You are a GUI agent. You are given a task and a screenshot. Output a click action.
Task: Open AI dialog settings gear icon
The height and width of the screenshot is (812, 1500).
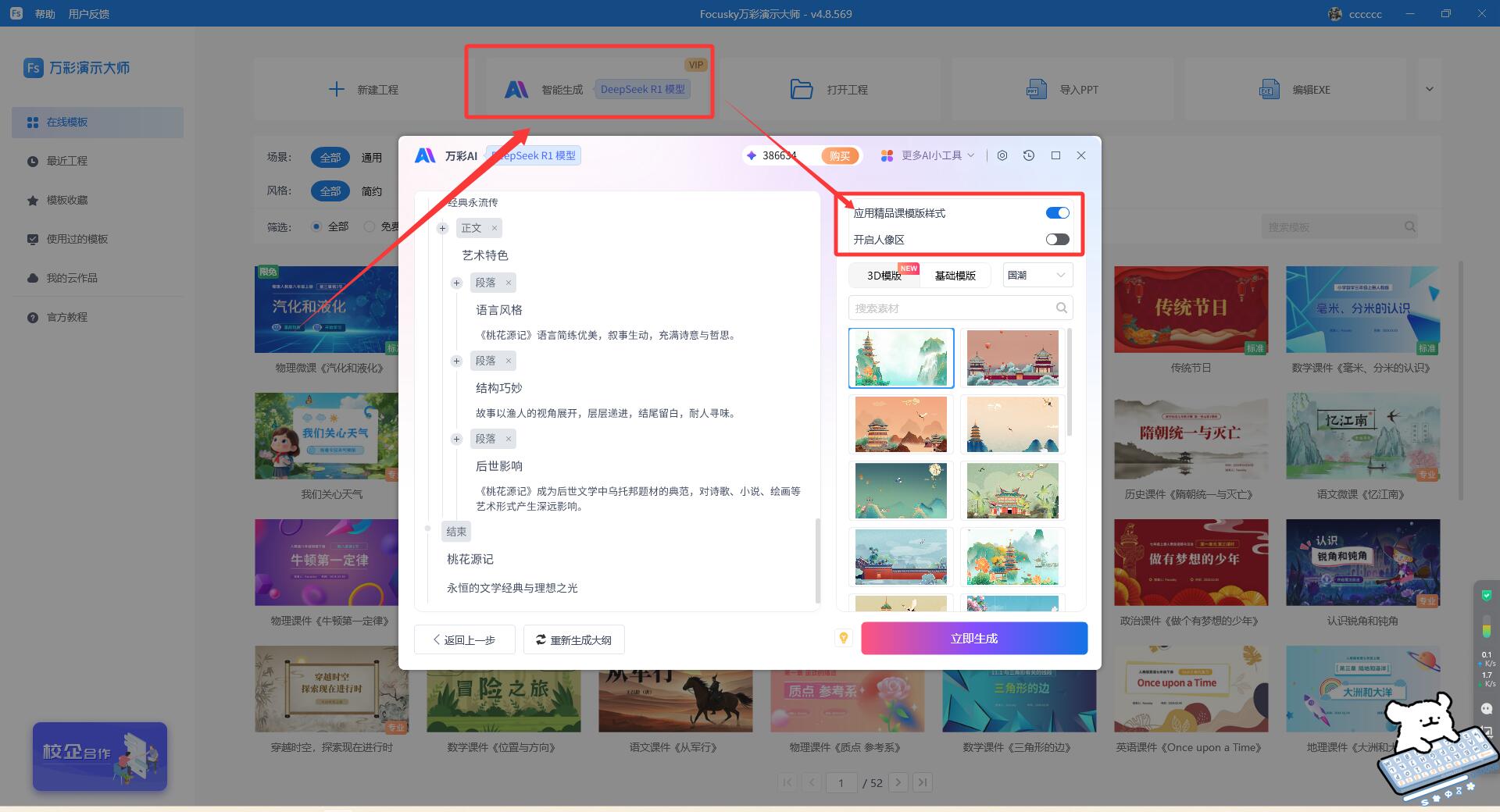(x=1002, y=155)
